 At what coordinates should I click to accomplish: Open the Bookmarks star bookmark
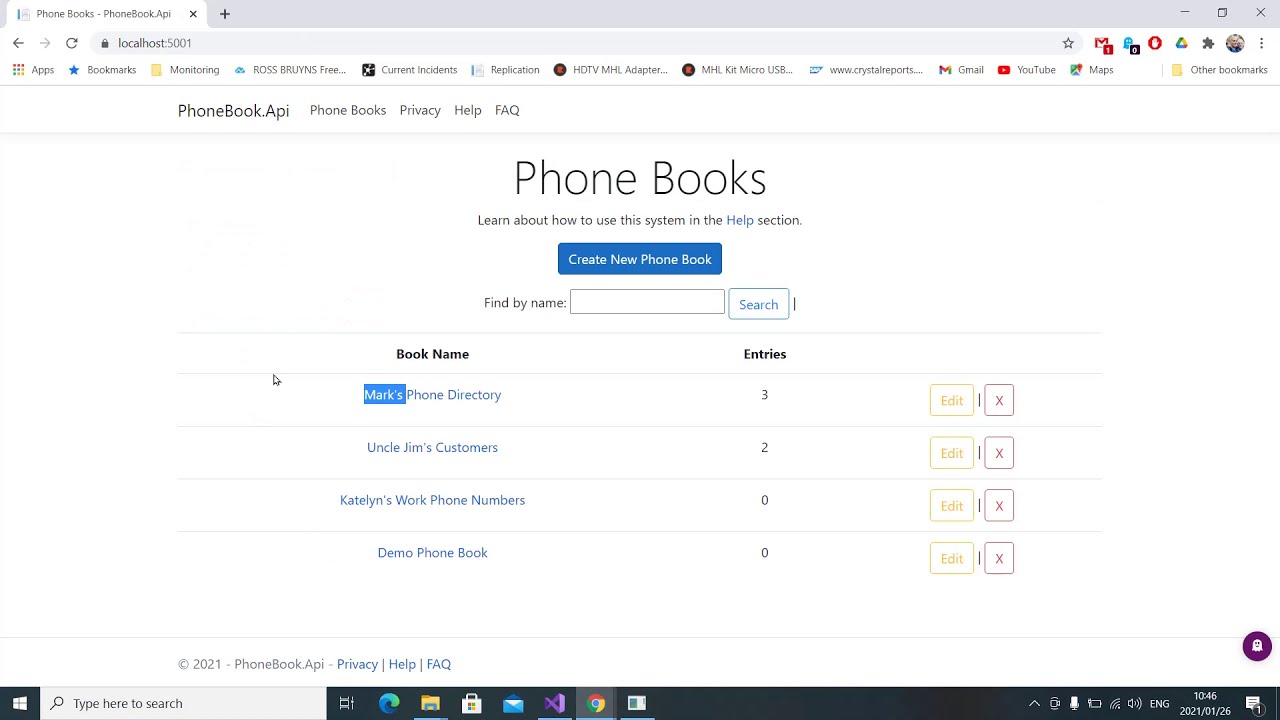102,70
